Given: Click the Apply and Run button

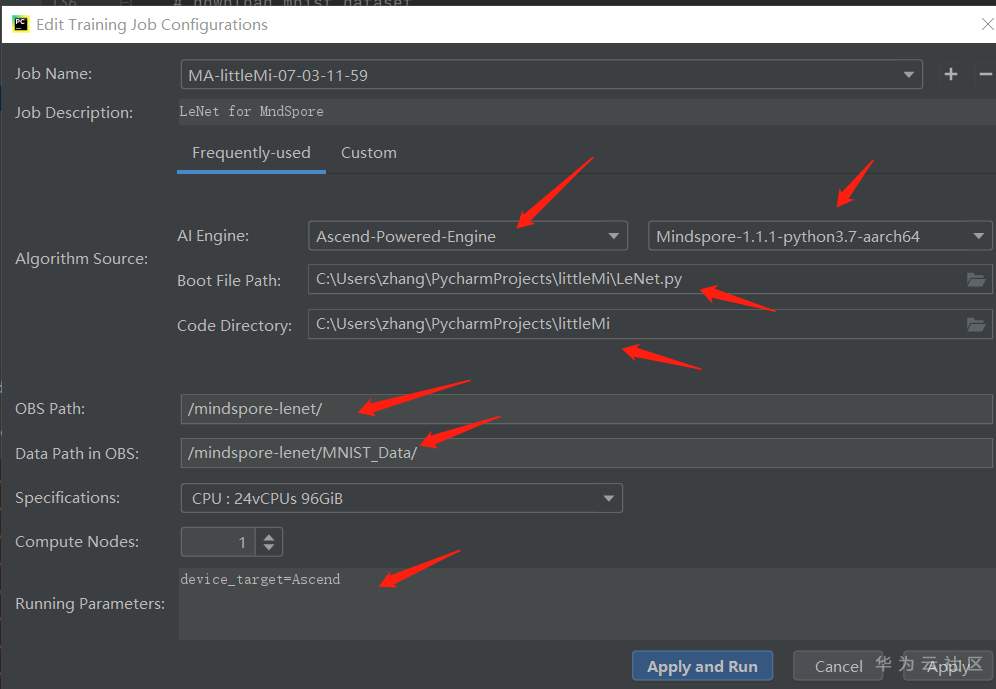Looking at the screenshot, I should (702, 666).
